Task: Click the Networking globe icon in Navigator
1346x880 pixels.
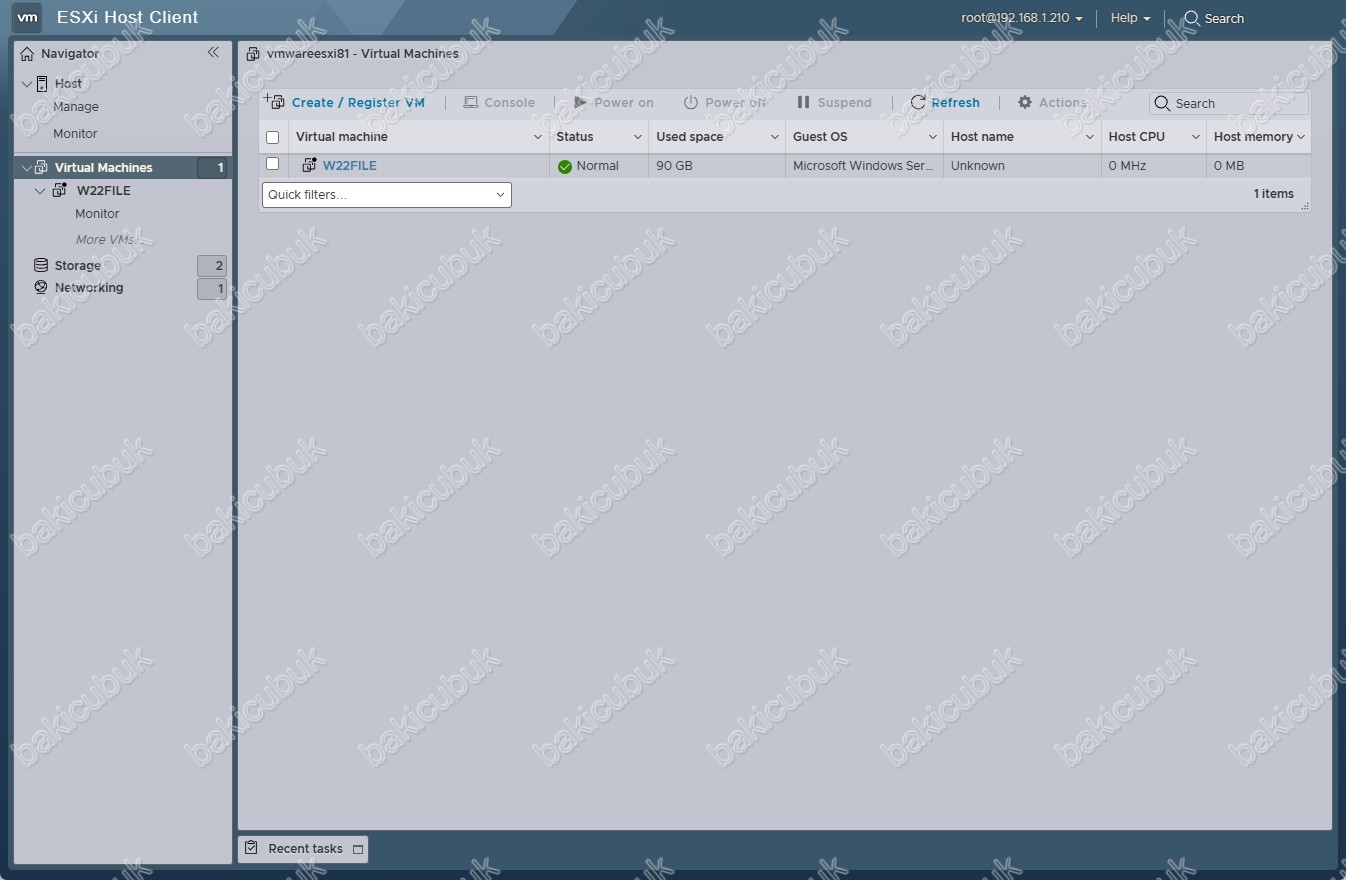Action: click(x=41, y=287)
